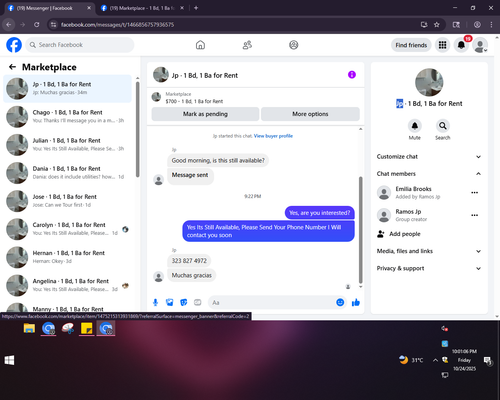
Task: Choose a sticker icon
Action: [184, 302]
